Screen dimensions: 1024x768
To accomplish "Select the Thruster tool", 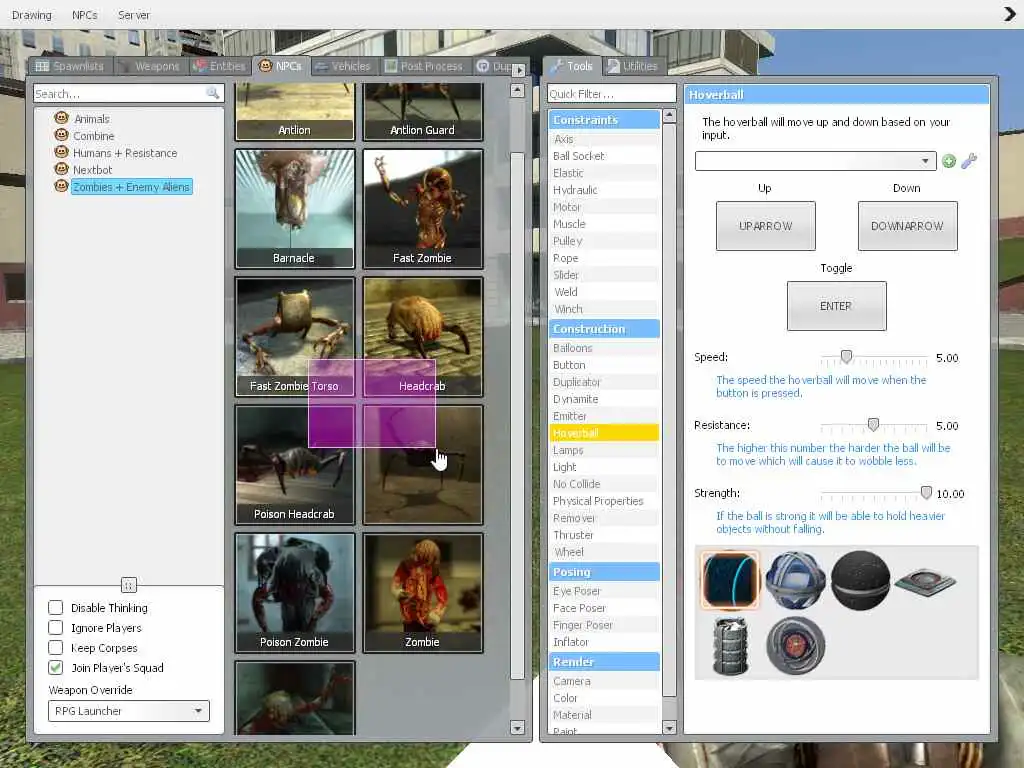I will pyautogui.click(x=604, y=535).
